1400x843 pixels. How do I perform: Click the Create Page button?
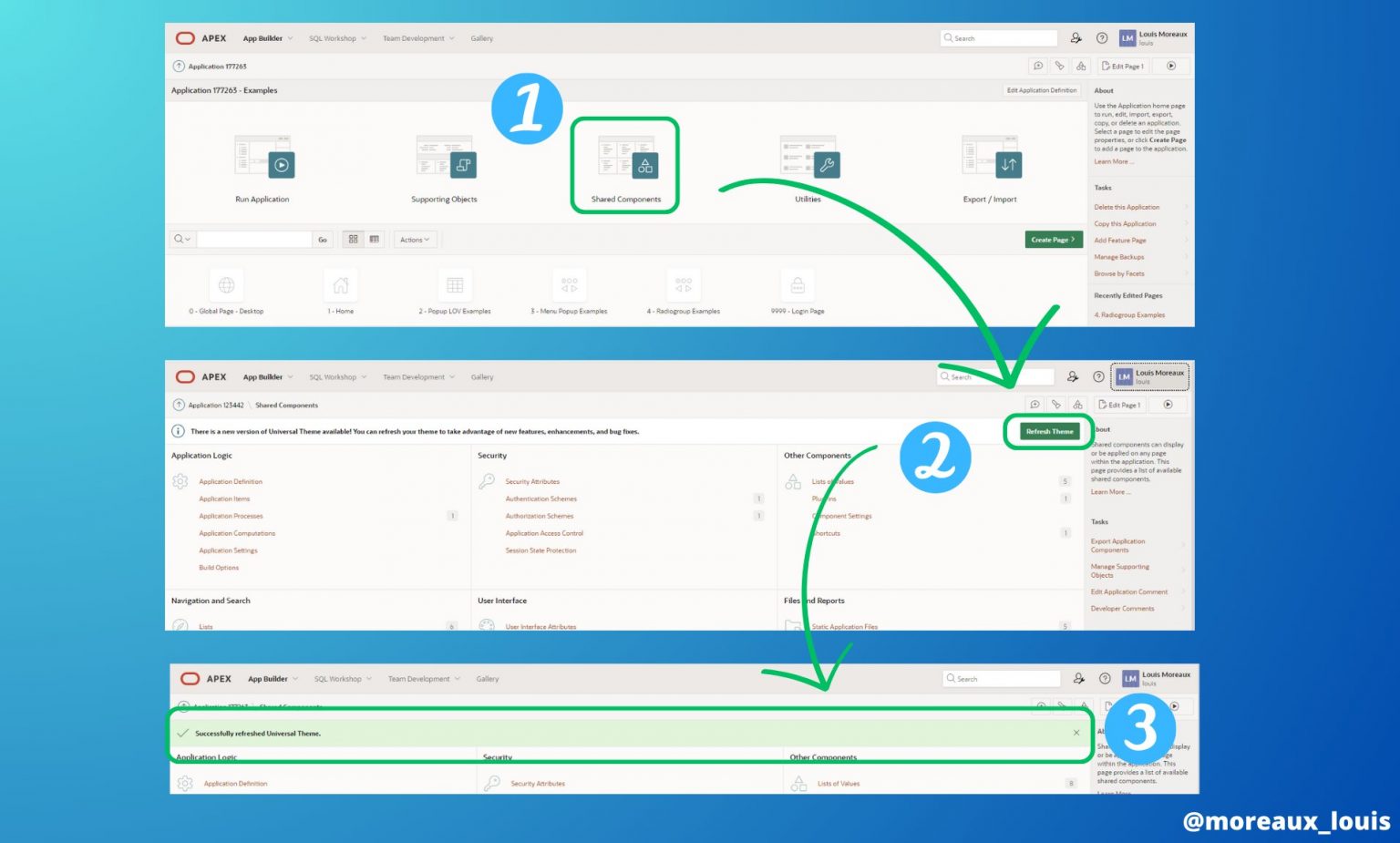(x=1053, y=240)
